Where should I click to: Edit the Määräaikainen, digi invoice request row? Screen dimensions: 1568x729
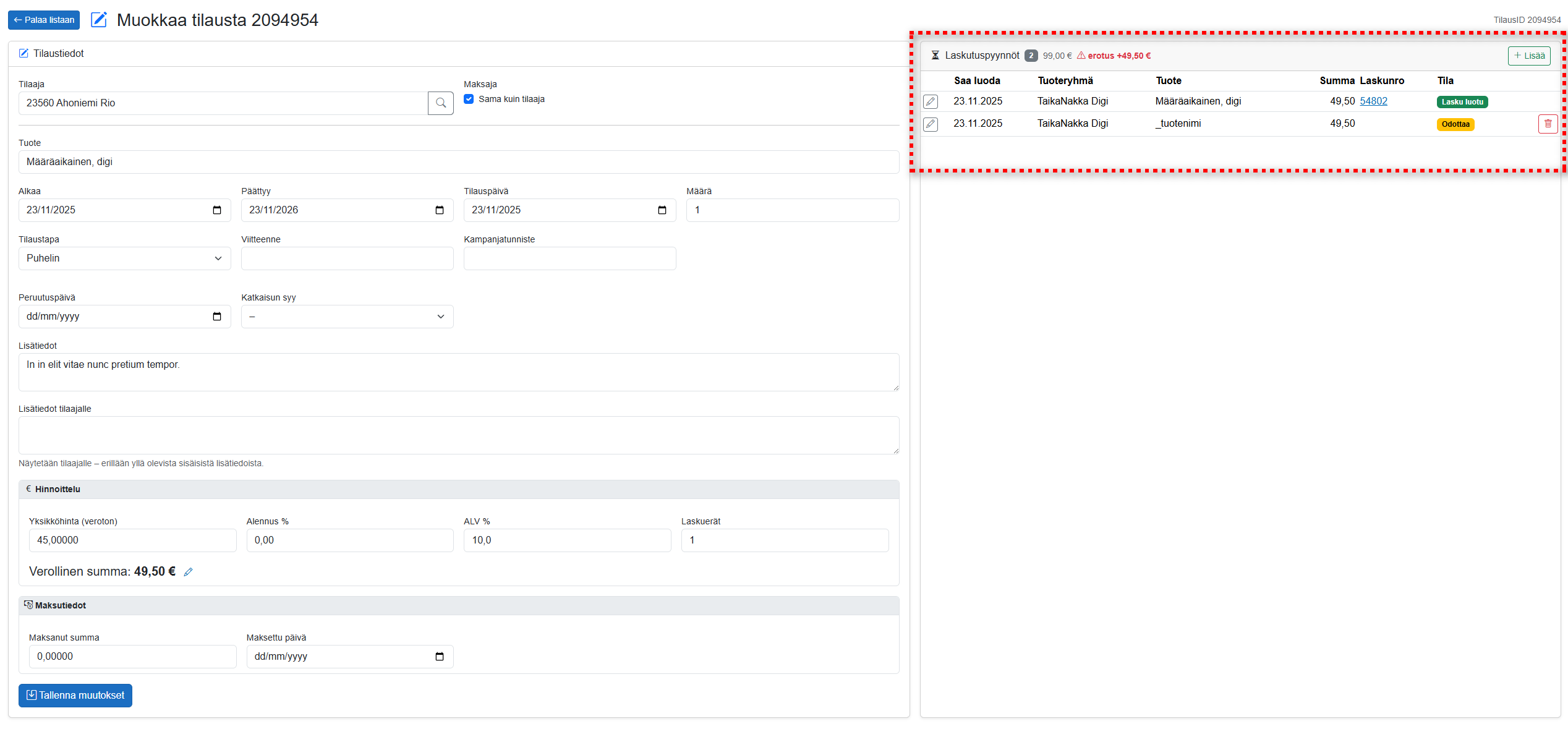click(931, 101)
